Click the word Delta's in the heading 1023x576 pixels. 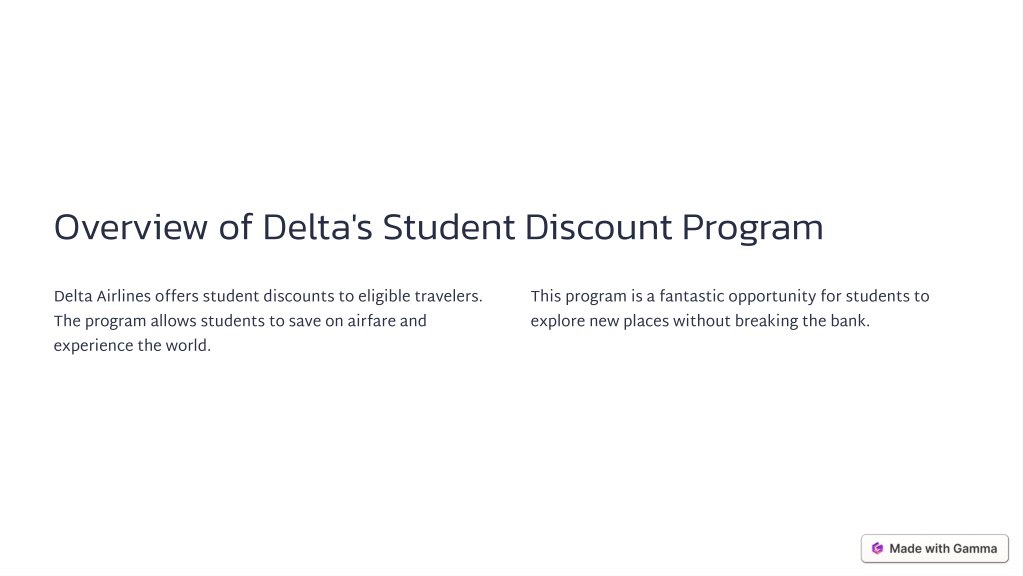(317, 228)
